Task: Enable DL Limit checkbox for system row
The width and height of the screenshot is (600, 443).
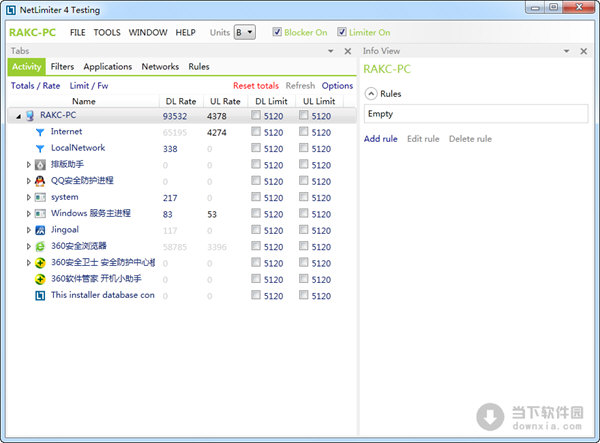Action: coord(256,197)
